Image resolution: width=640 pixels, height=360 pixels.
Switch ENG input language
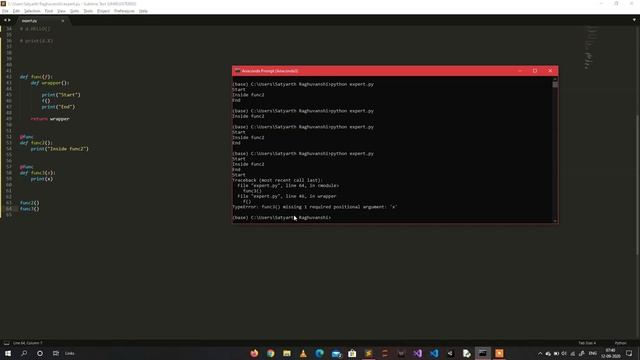pyautogui.click(x=593, y=353)
